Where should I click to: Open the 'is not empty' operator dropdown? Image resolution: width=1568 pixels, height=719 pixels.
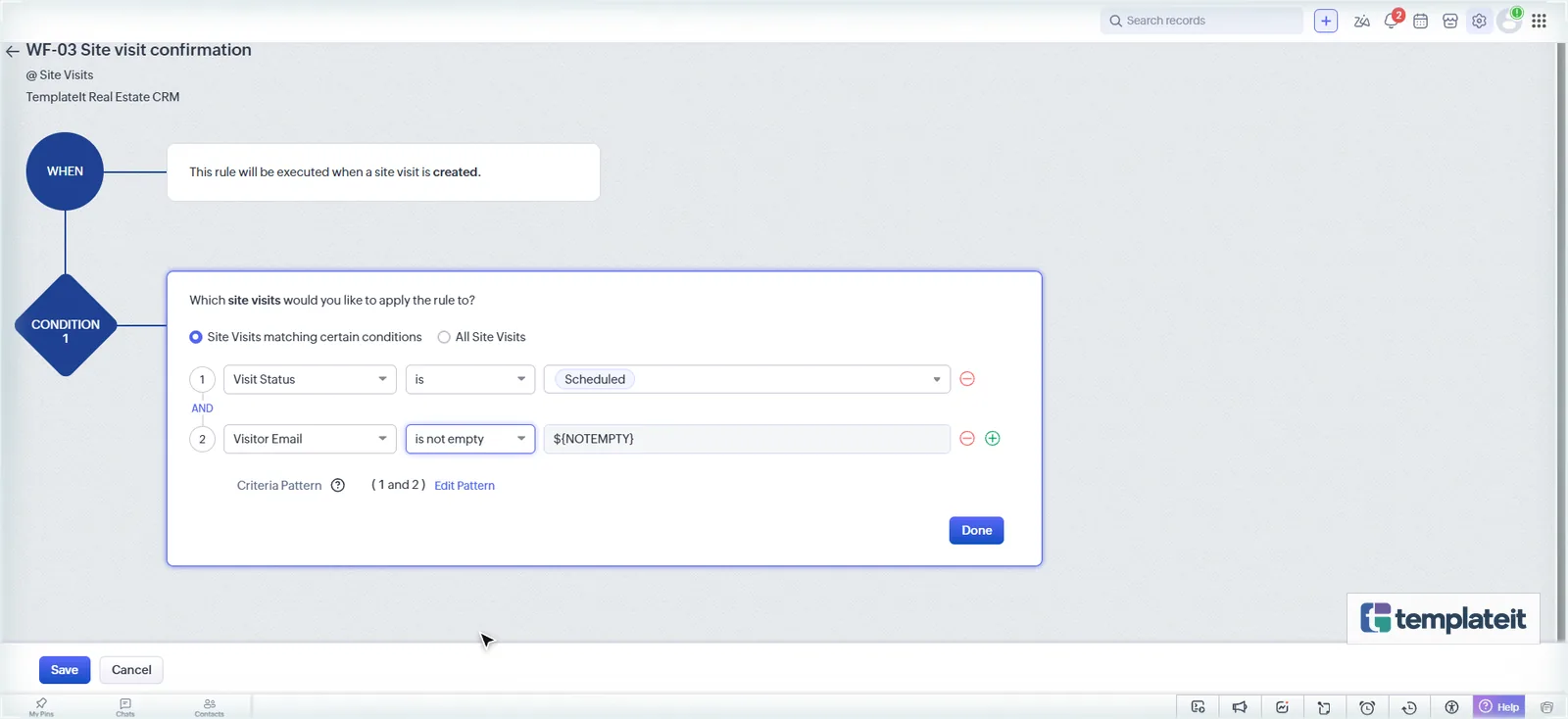point(470,439)
